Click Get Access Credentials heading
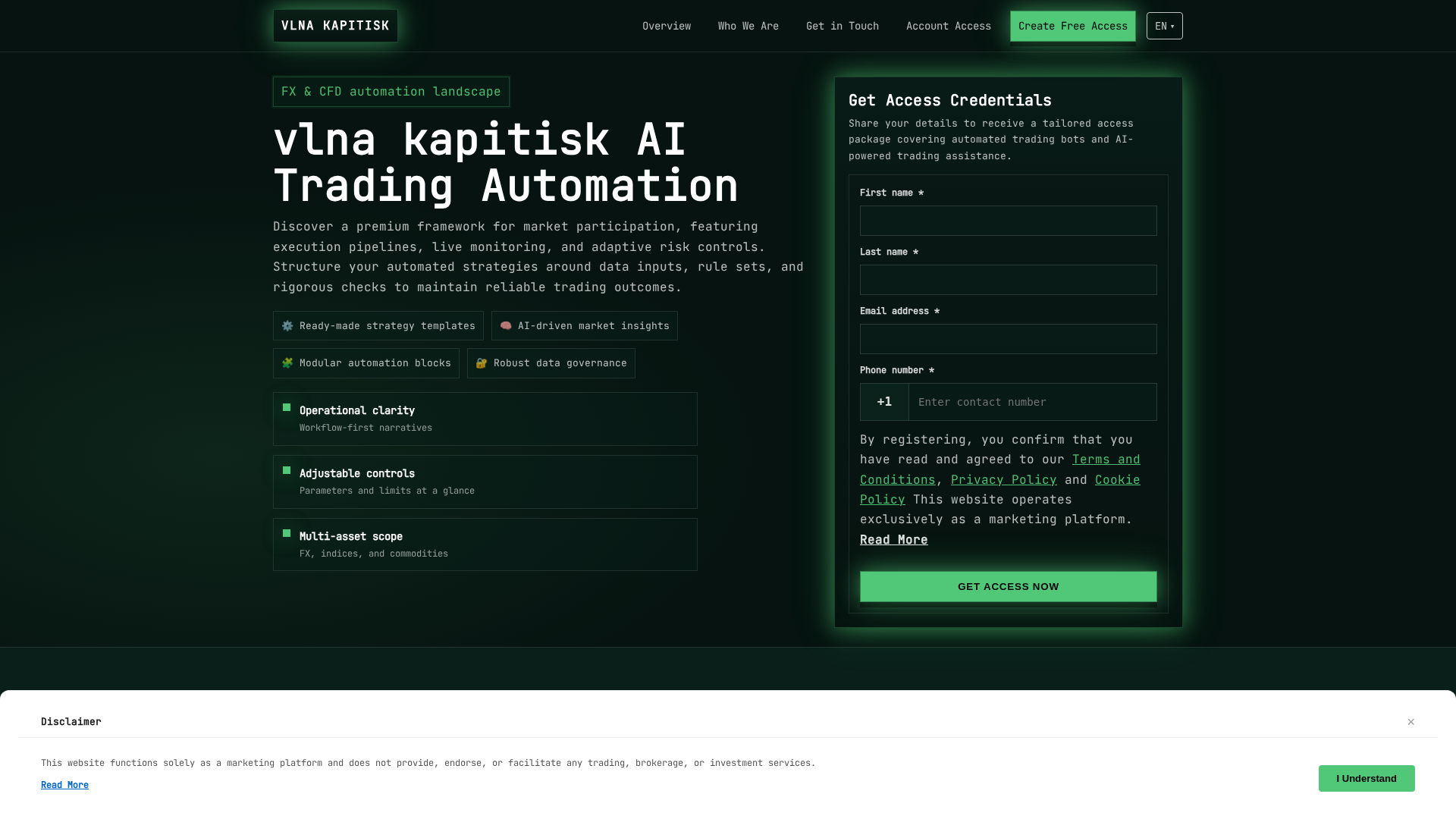The height and width of the screenshot is (819, 1456). click(950, 100)
